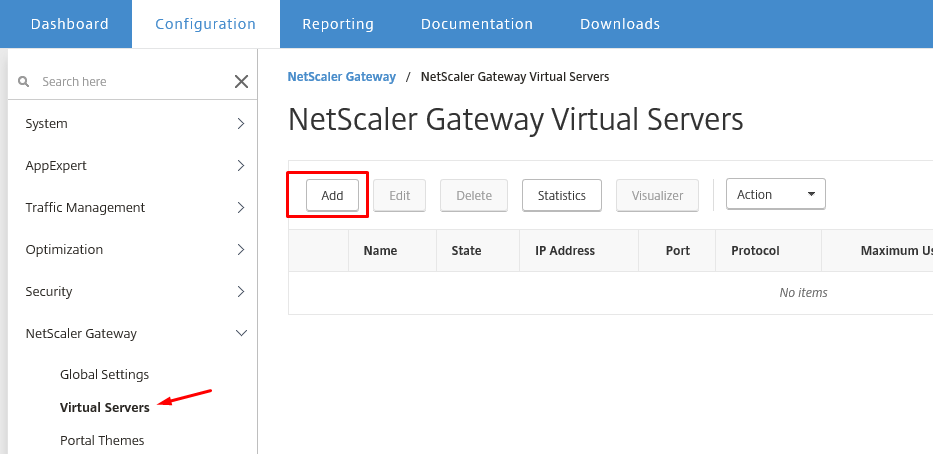Open Global Settings under NetScaler Gateway

[104, 375]
